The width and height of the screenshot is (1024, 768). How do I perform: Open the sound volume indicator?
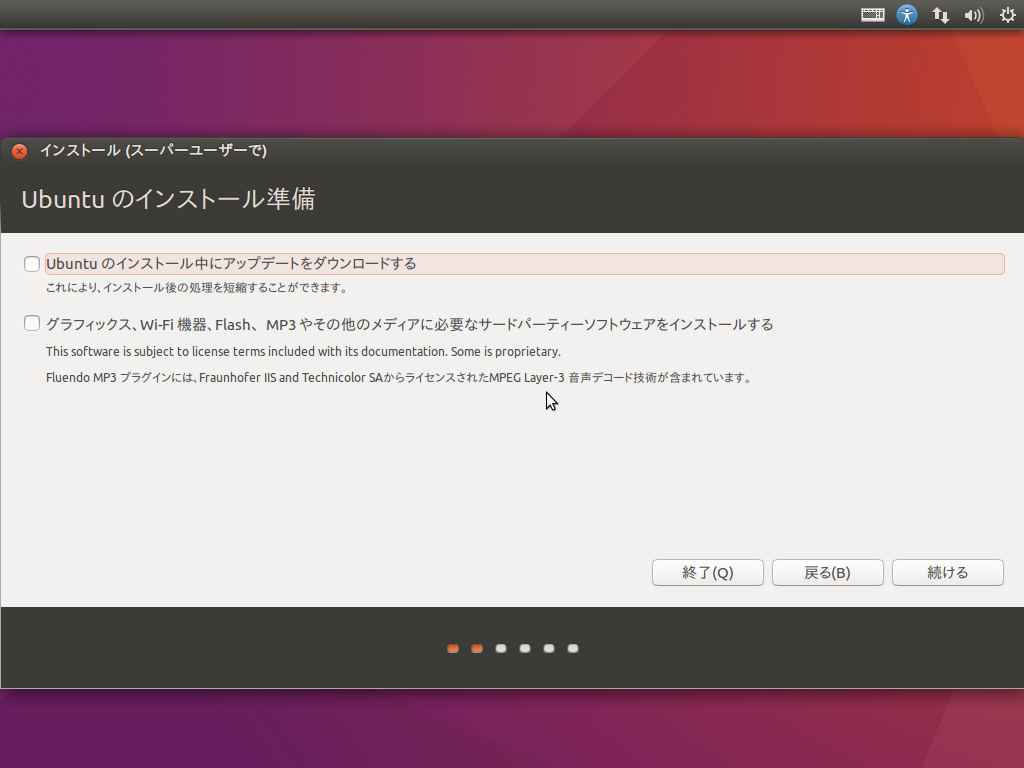974,15
